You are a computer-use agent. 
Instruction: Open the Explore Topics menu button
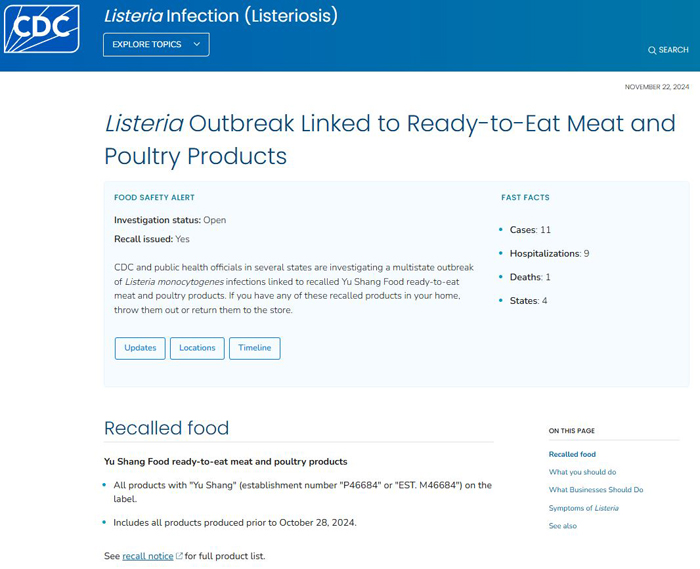pyautogui.click(x=156, y=45)
